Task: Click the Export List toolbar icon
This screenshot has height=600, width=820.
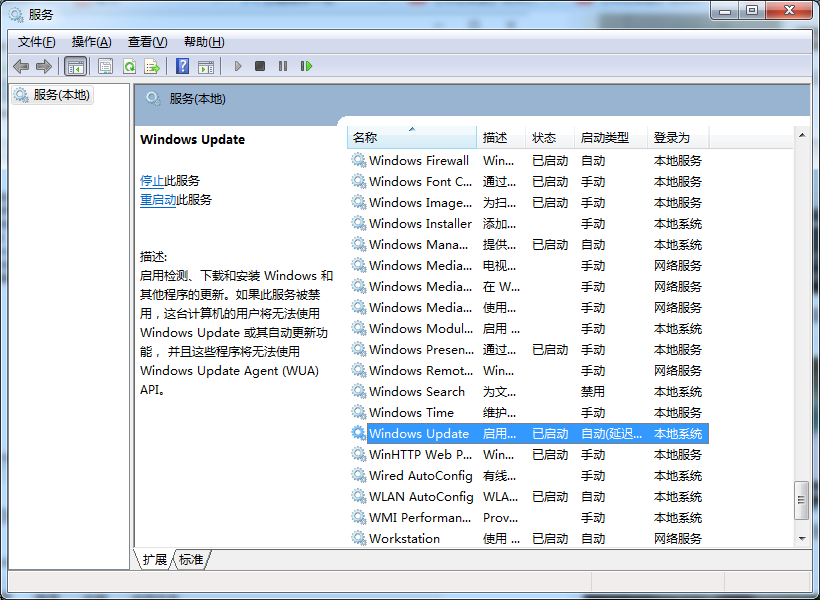Action: point(152,66)
